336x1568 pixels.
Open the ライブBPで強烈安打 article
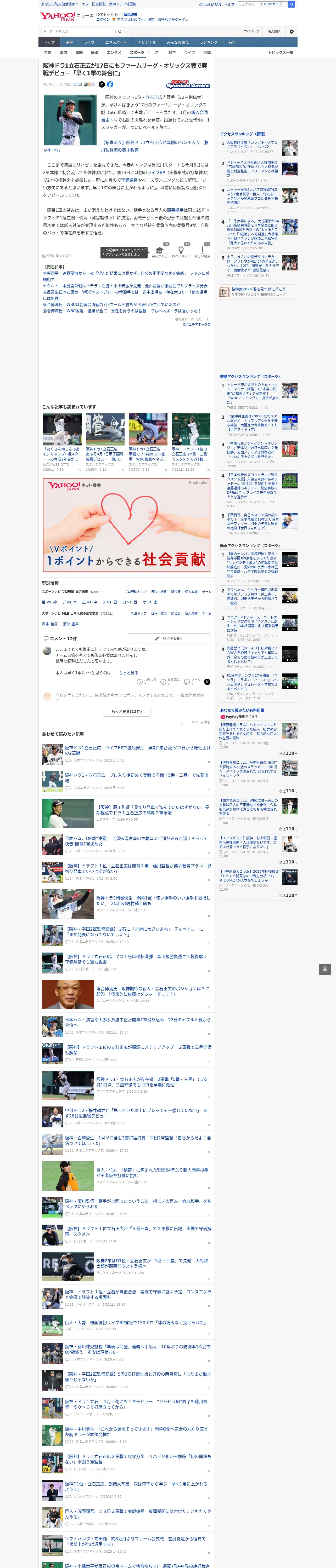tap(138, 750)
